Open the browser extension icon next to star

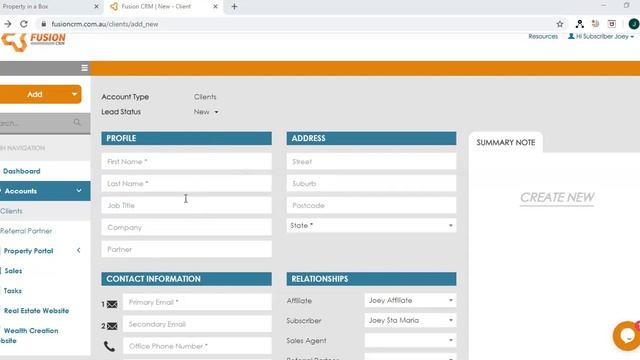[579, 24]
